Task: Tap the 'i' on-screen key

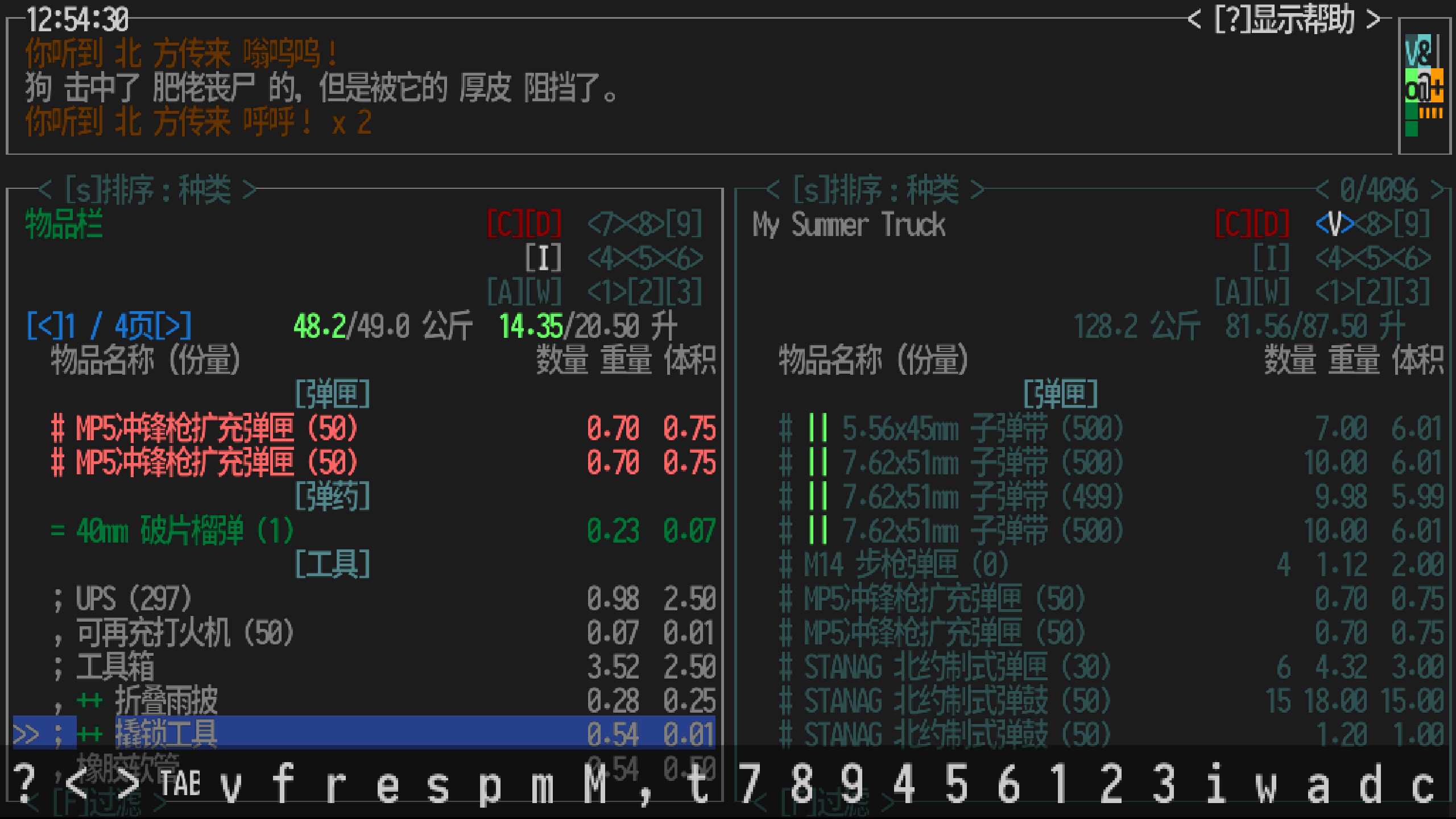Action: [x=1215, y=784]
